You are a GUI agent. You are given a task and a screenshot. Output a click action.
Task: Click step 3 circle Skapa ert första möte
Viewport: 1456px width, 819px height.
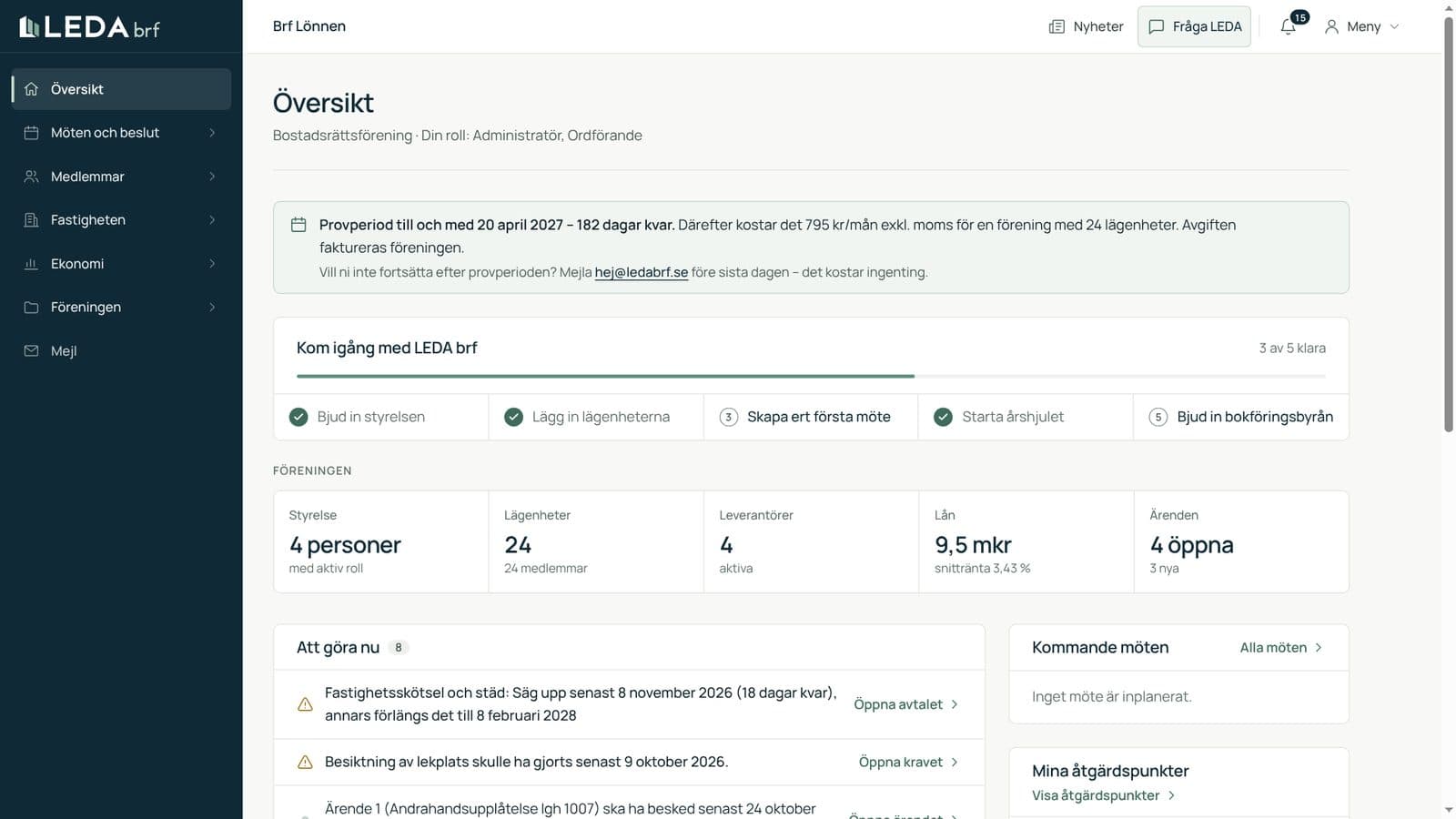click(x=729, y=417)
